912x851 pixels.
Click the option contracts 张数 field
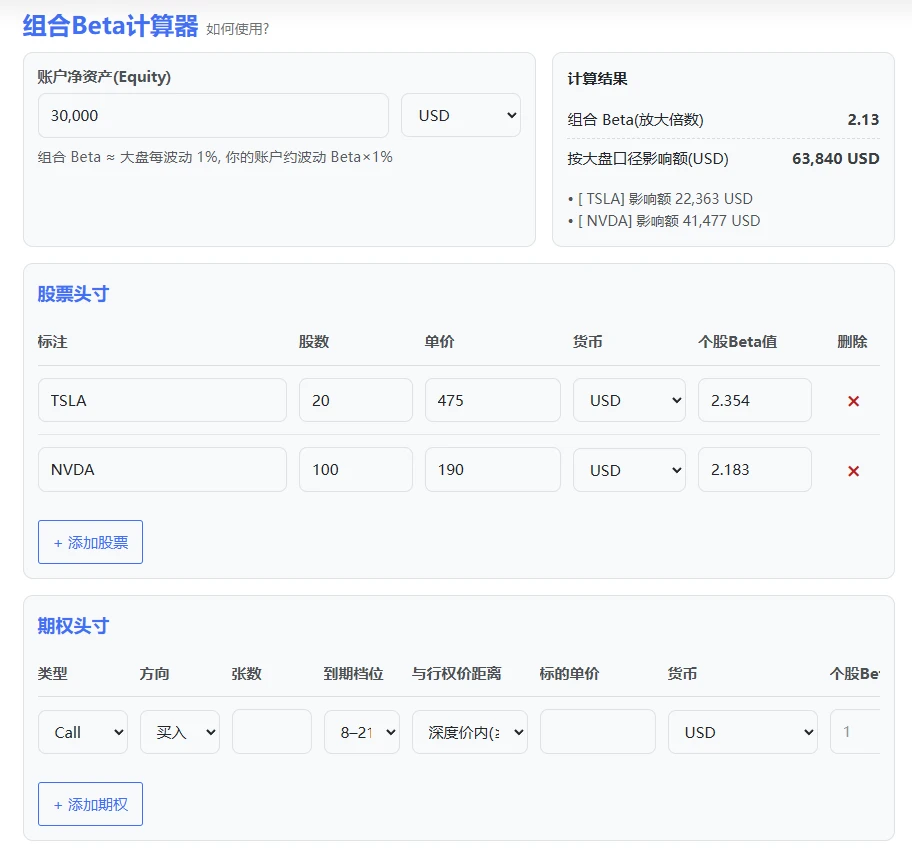[271, 732]
